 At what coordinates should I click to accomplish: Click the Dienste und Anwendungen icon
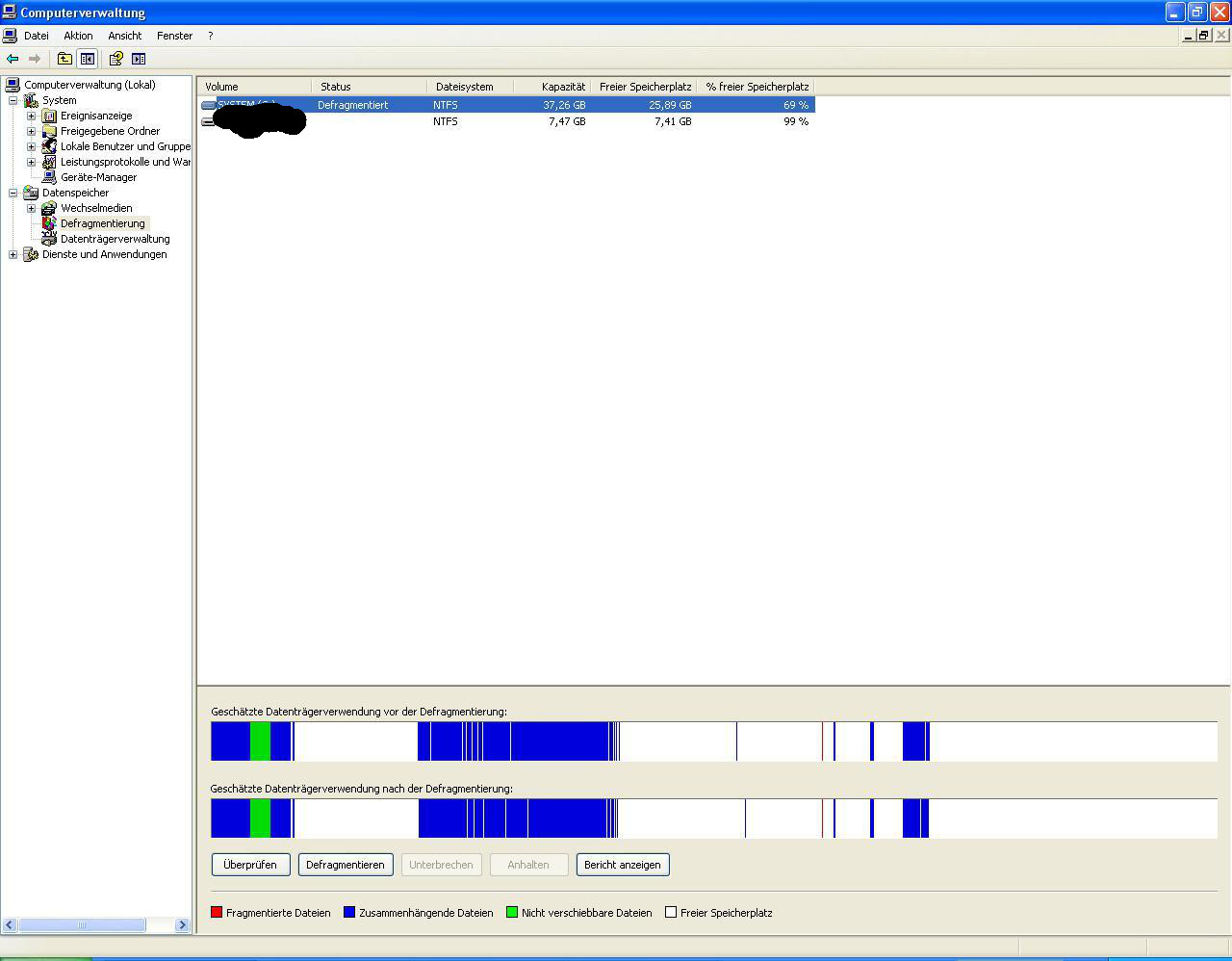(x=31, y=254)
